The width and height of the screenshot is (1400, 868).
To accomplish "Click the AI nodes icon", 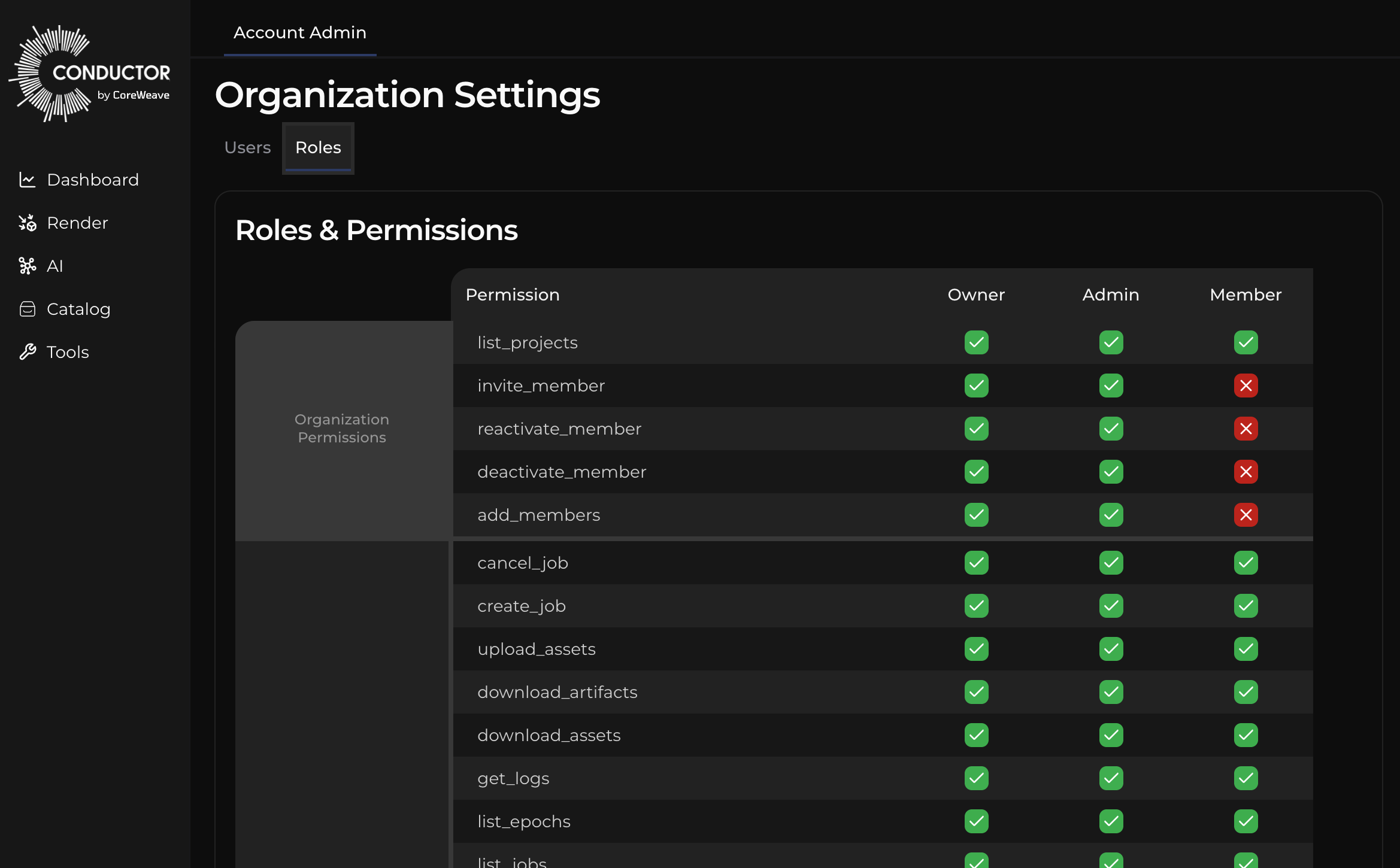I will tap(27, 266).
